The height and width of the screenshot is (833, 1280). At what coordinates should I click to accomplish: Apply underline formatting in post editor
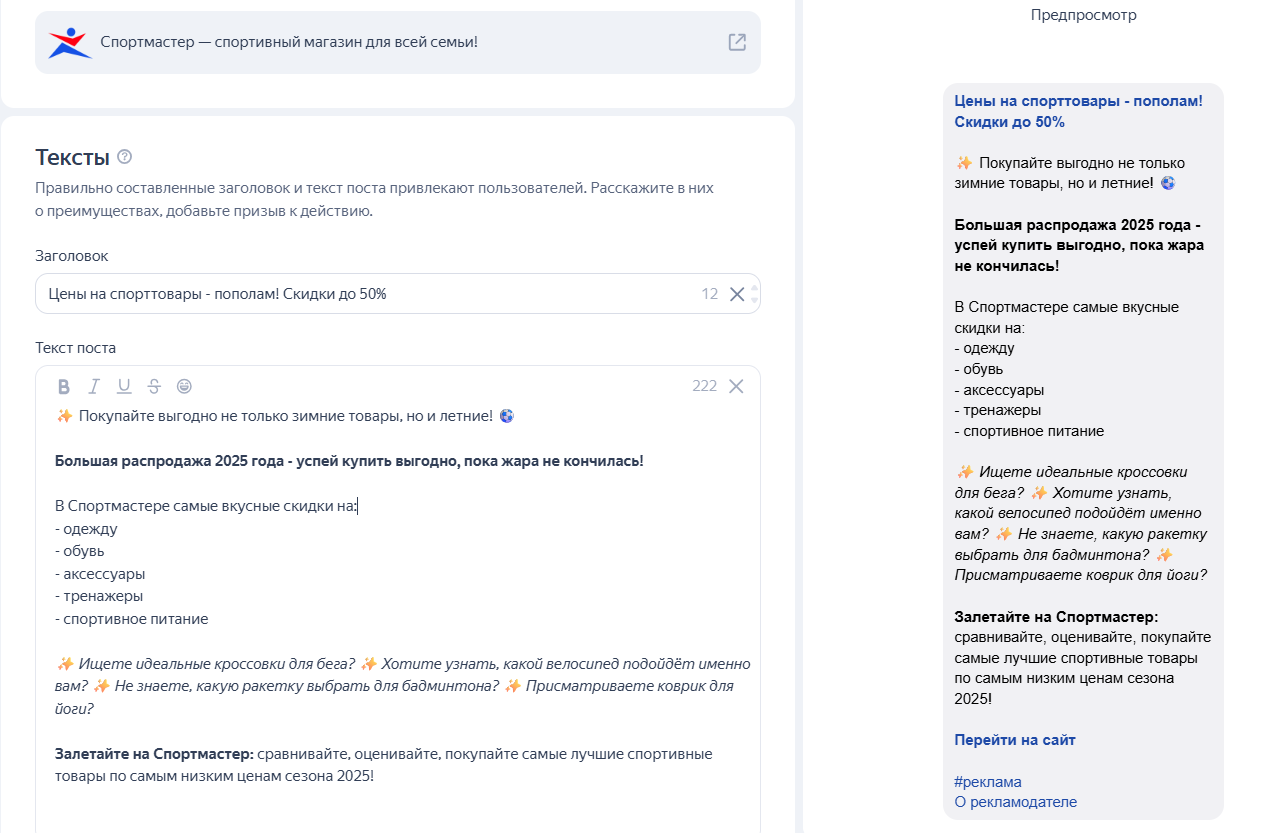(x=124, y=386)
